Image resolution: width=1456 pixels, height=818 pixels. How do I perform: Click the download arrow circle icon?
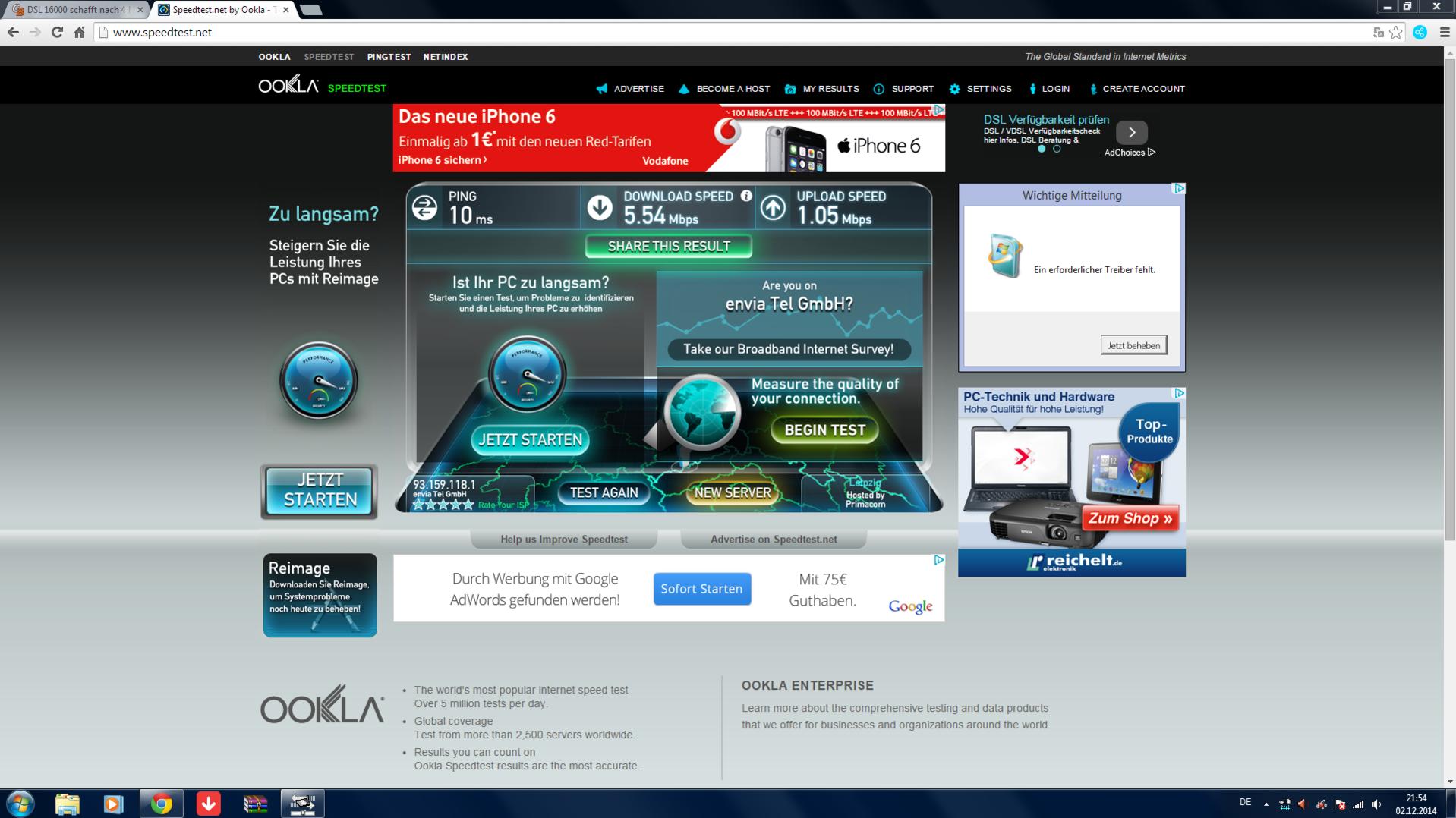tap(600, 207)
